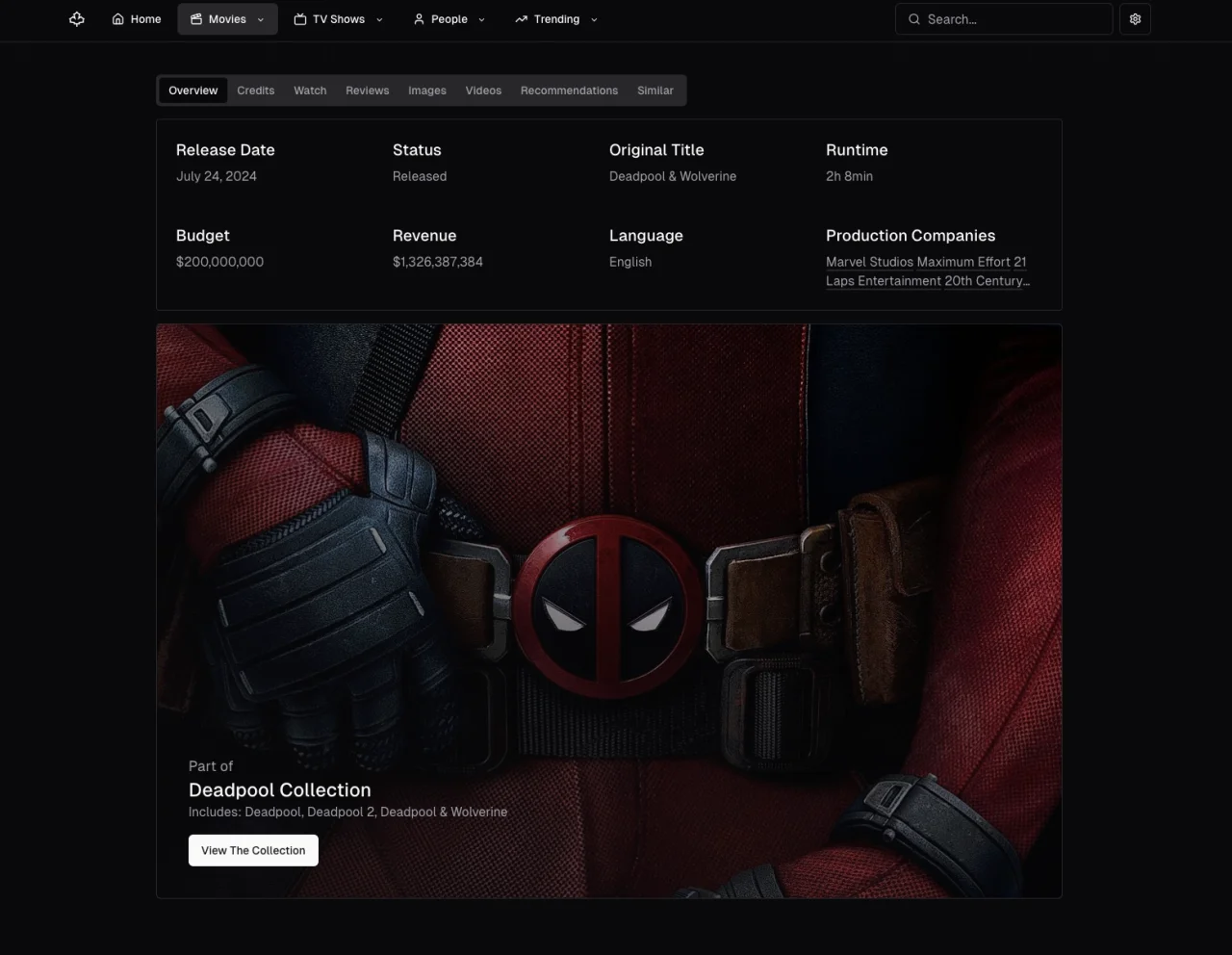Switch to the Reviews tab
The height and width of the screenshot is (955, 1232).
[368, 90]
